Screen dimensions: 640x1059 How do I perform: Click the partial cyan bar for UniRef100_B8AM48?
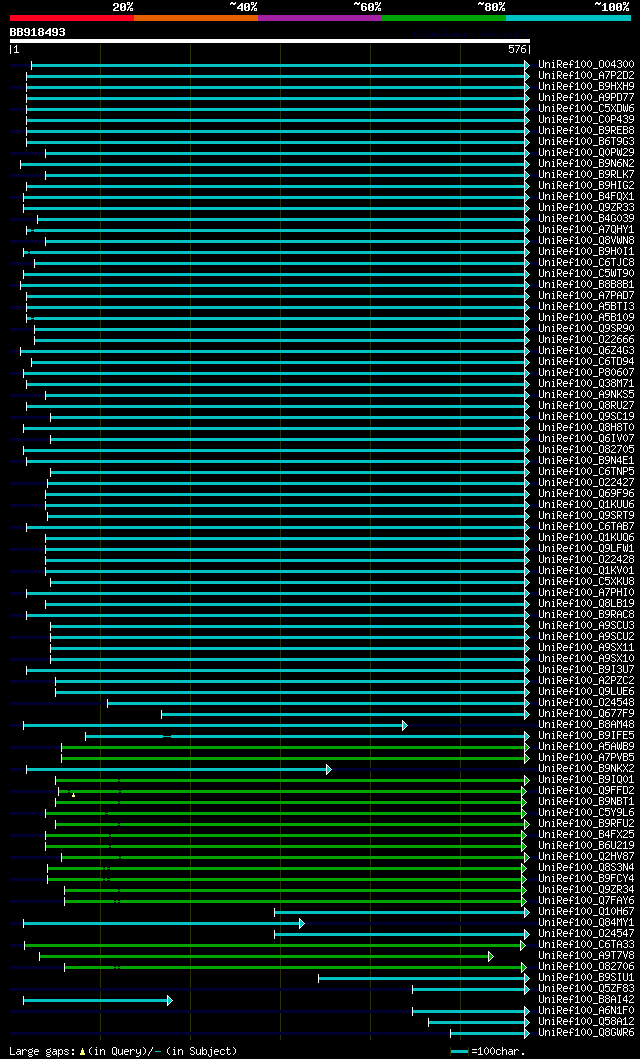coord(215,725)
